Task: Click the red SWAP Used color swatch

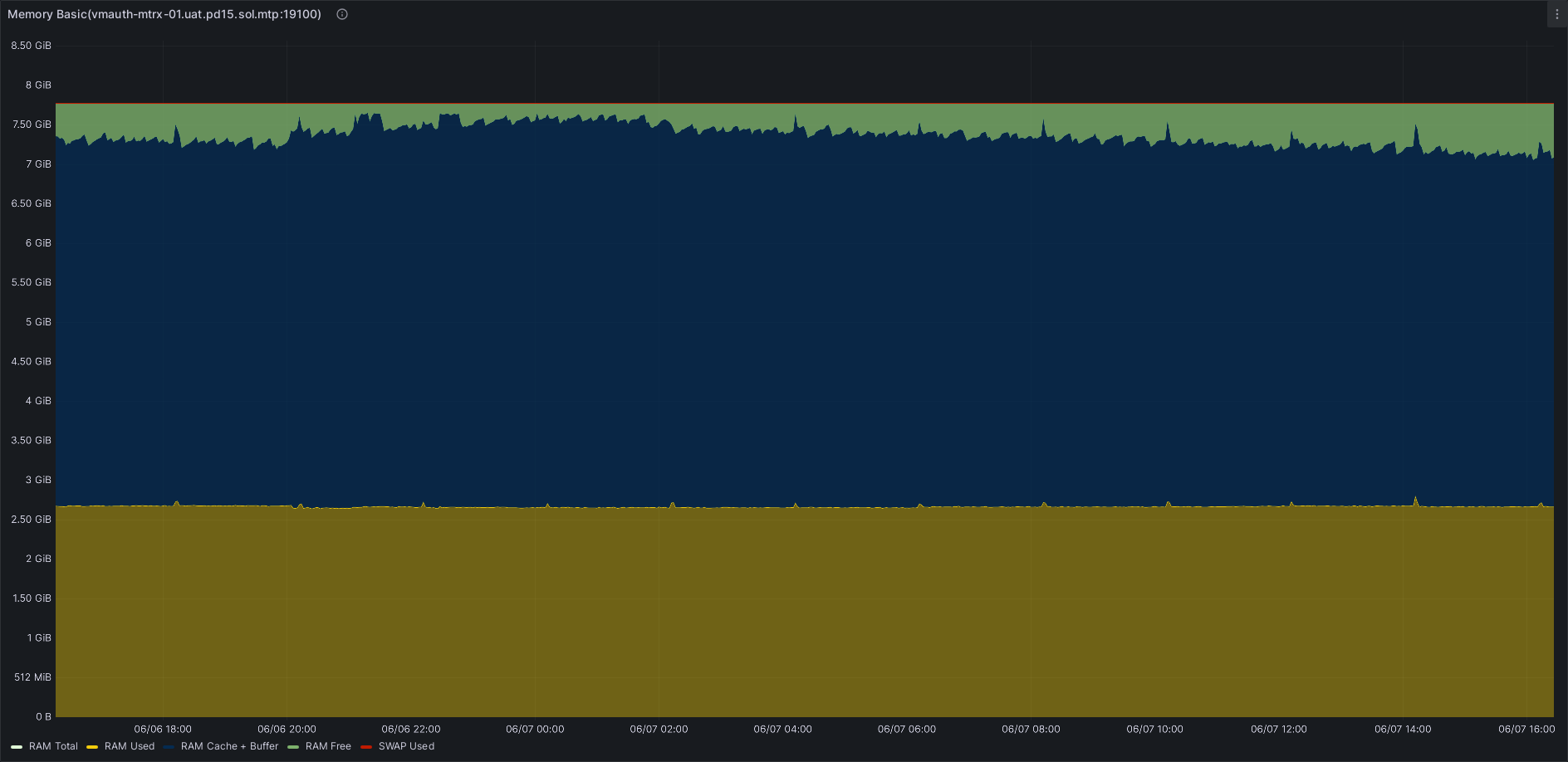Action: coord(366,747)
